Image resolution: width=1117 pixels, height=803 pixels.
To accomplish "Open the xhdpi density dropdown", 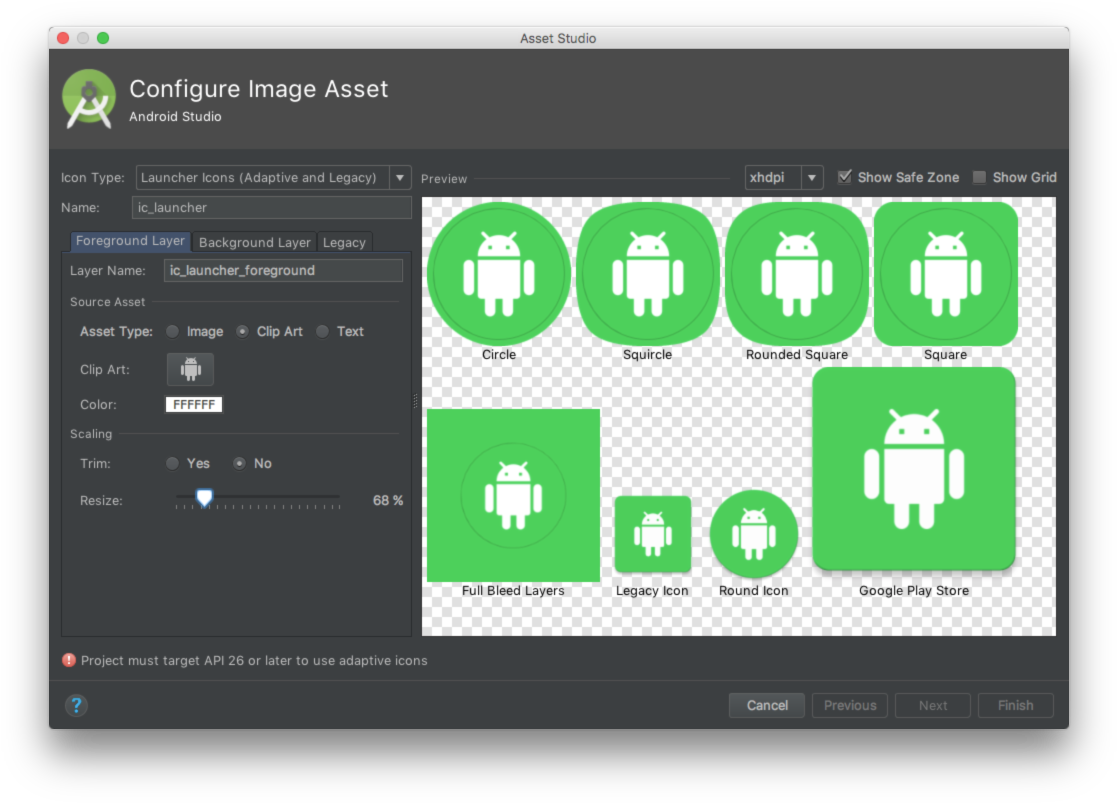I will pyautogui.click(x=784, y=177).
